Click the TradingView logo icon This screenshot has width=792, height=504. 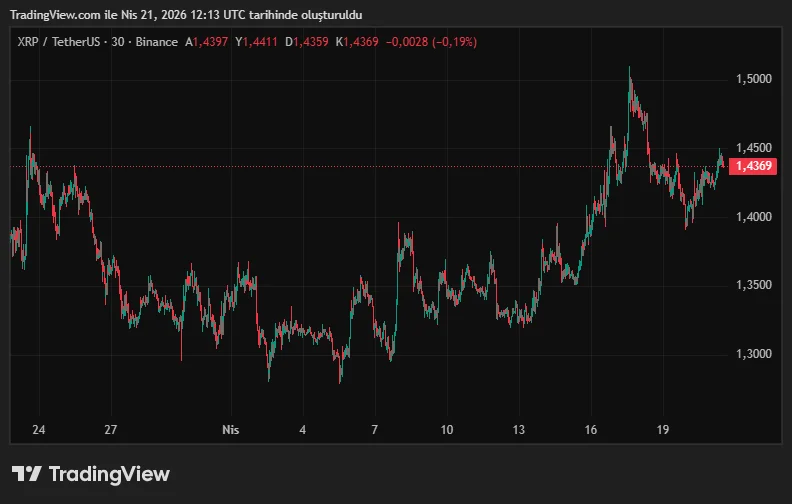pos(26,474)
